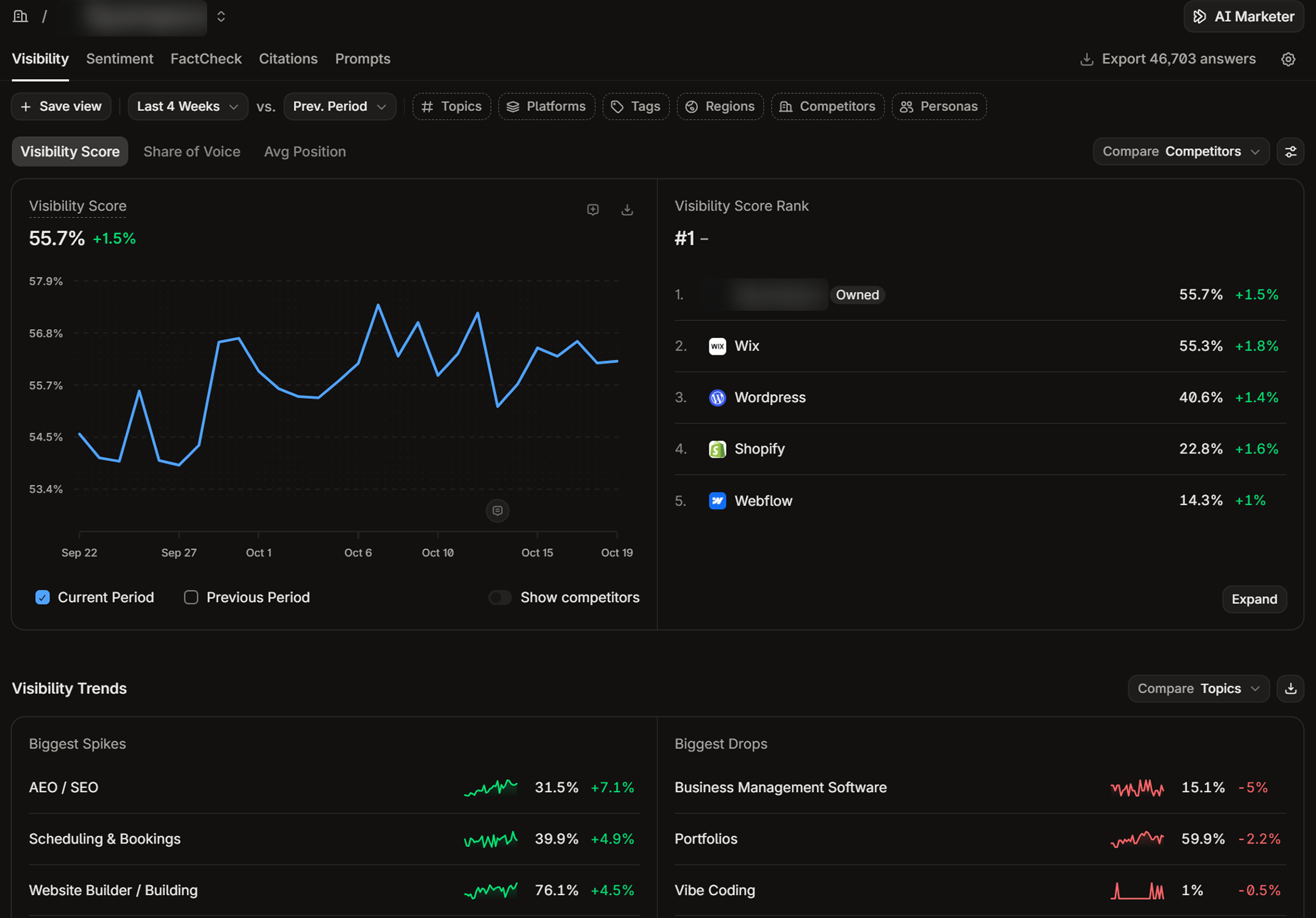Uncheck the Current Period checkbox
The width and height of the screenshot is (1316, 918).
pyautogui.click(x=42, y=597)
